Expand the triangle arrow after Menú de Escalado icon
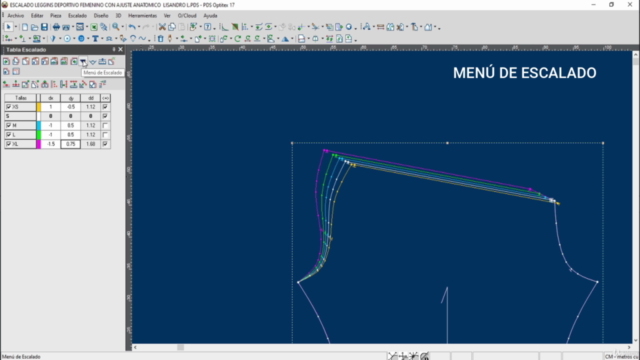 click(x=93, y=62)
